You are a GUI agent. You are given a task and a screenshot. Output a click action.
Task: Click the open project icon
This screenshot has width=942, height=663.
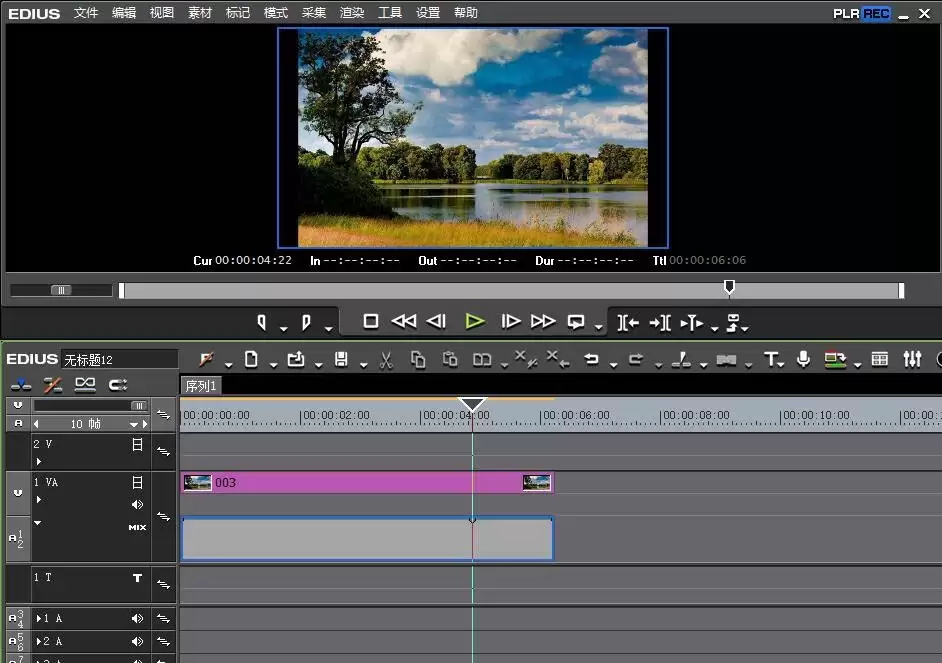[x=296, y=359]
